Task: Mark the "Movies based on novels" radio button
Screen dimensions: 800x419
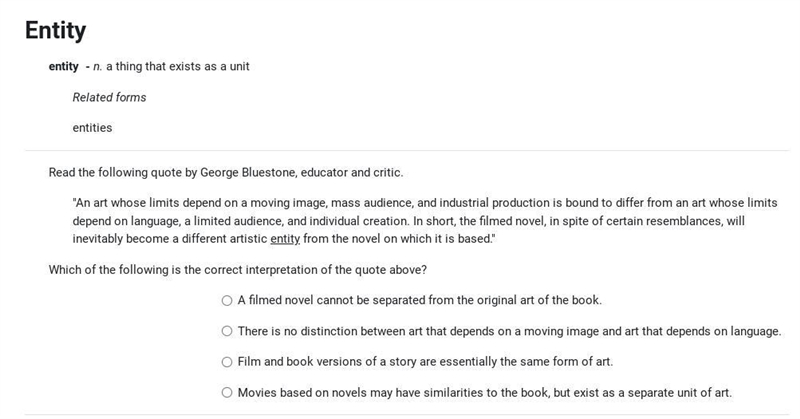Action: click(227, 392)
